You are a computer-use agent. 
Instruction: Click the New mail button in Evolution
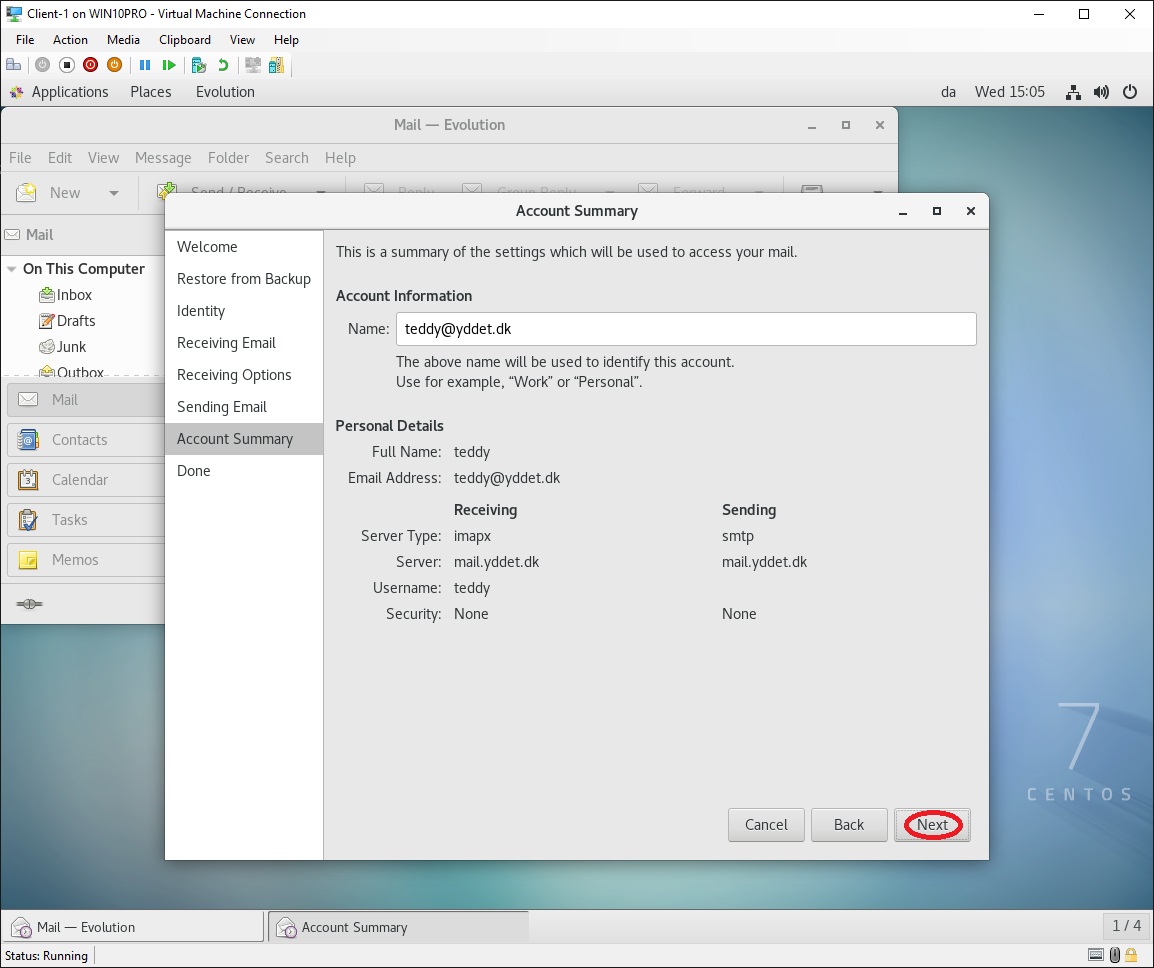pos(49,193)
